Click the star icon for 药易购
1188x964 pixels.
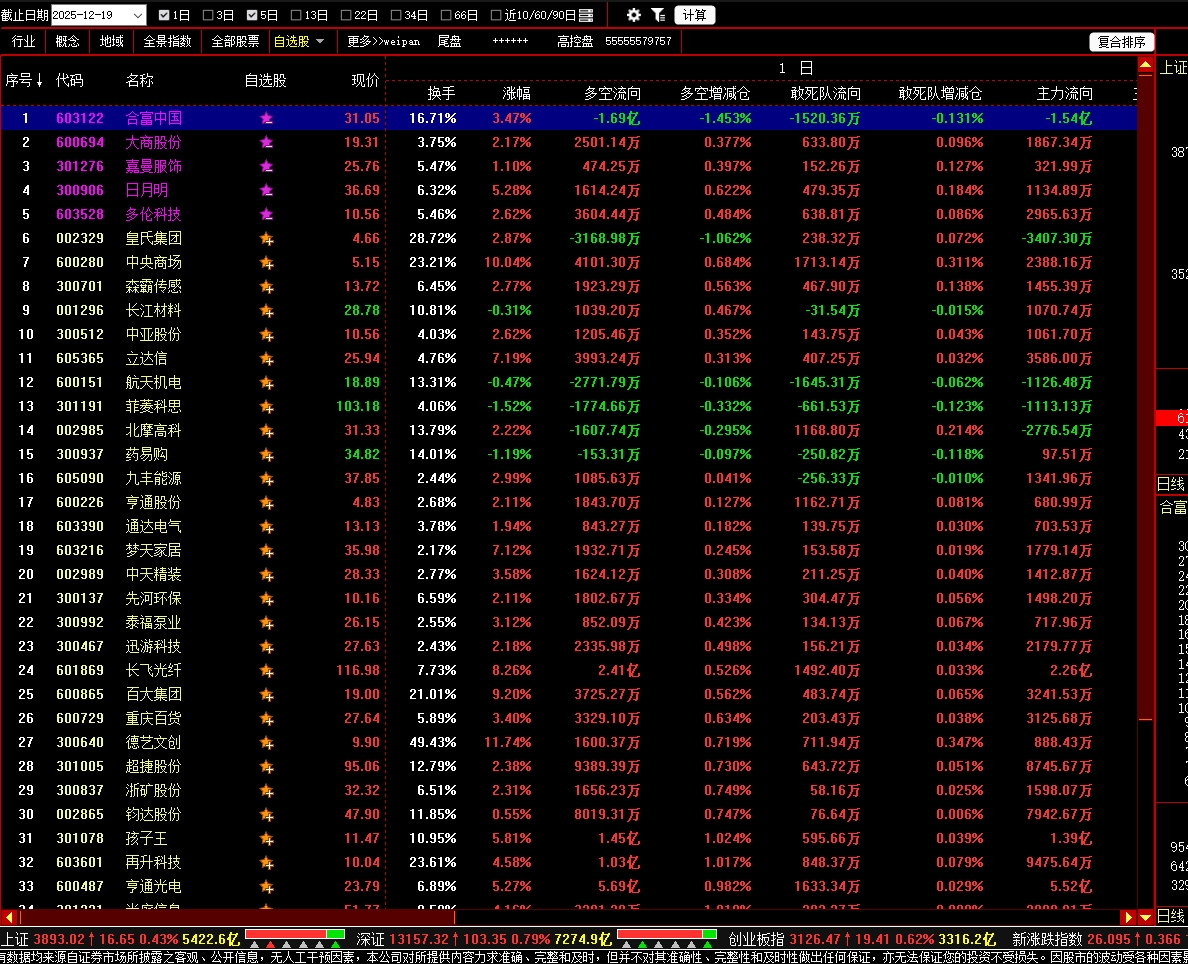266,455
